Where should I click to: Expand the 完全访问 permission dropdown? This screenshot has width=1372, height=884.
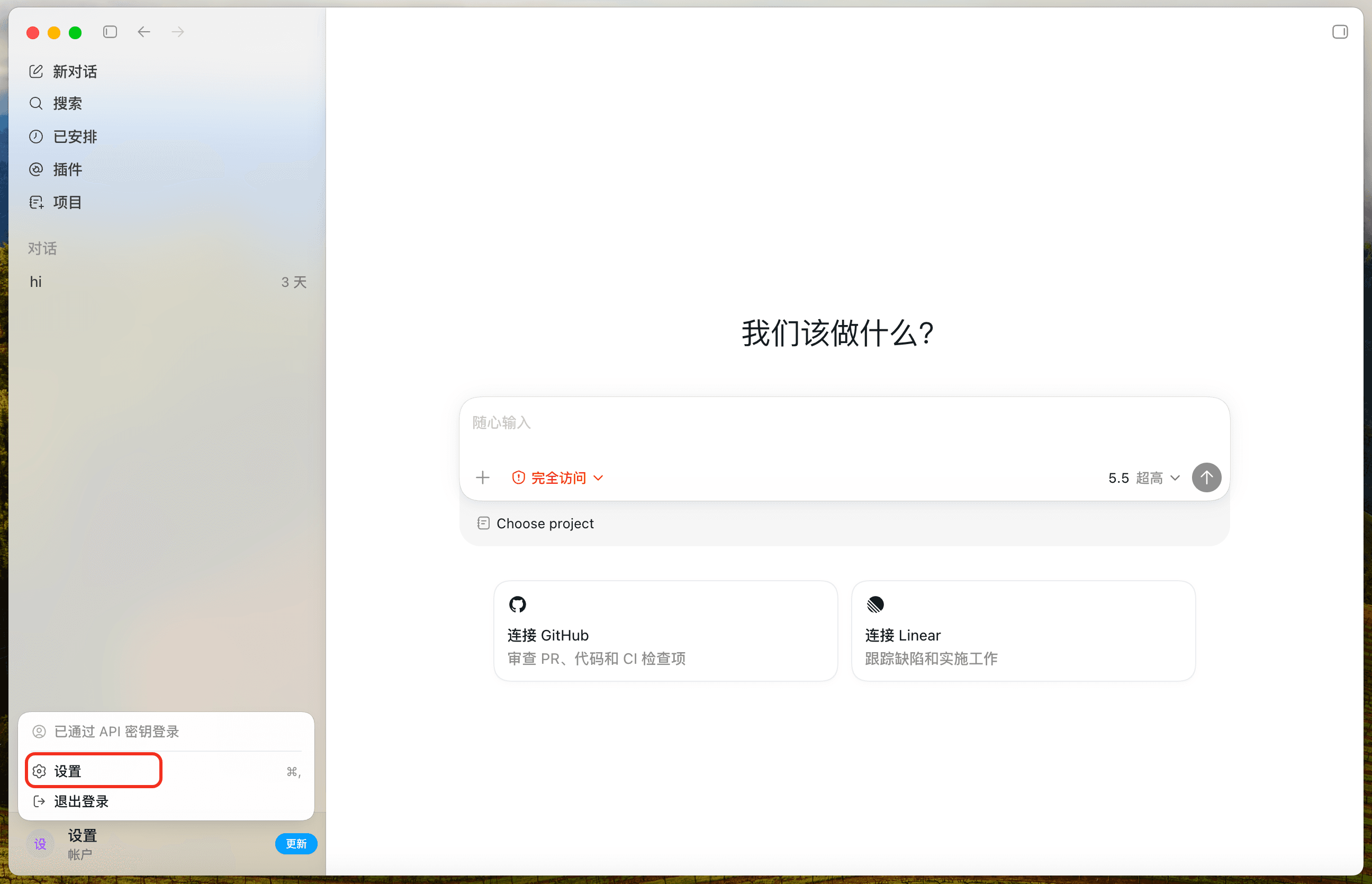click(x=557, y=477)
